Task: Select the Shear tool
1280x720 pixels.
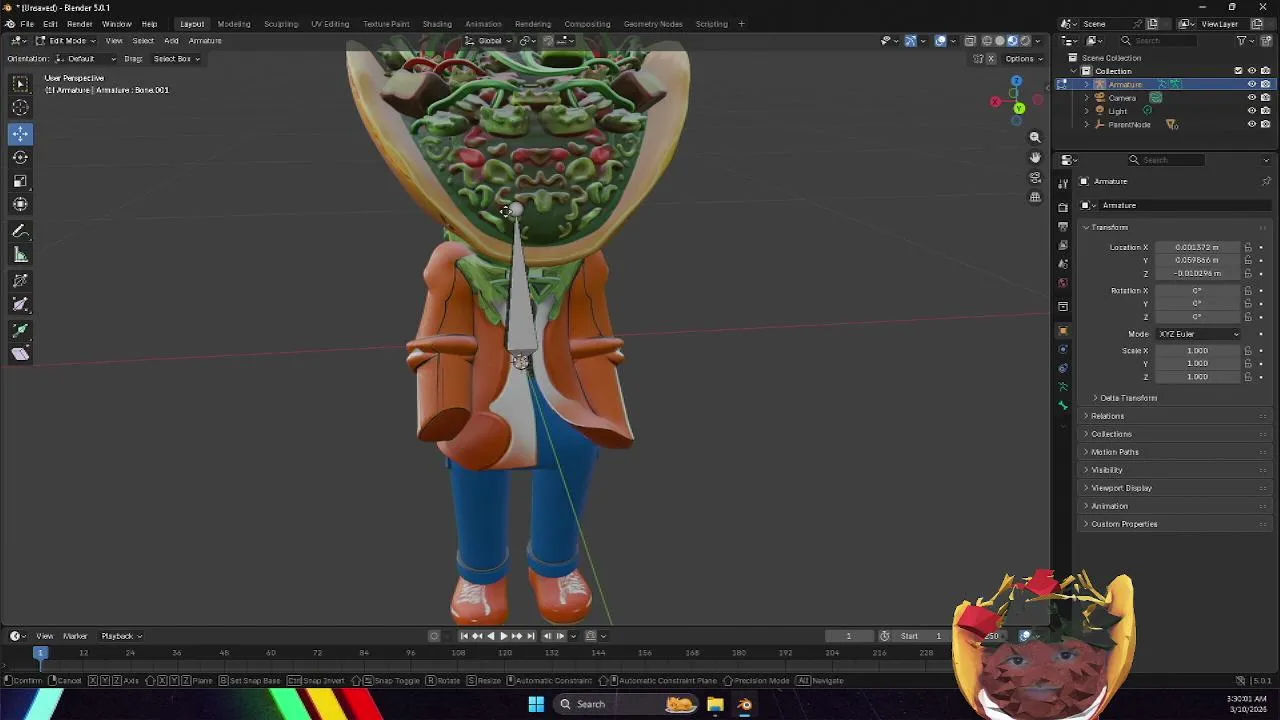Action: click(20, 354)
